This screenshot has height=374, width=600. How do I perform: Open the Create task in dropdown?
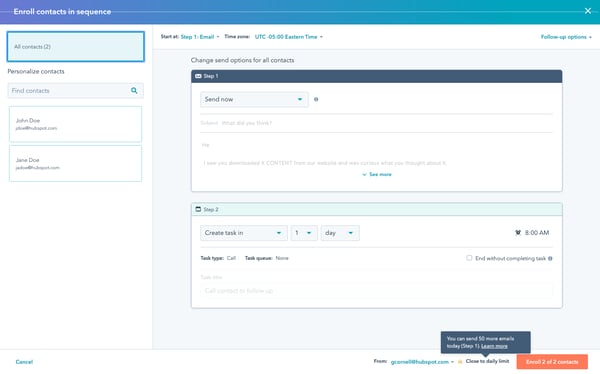click(244, 233)
